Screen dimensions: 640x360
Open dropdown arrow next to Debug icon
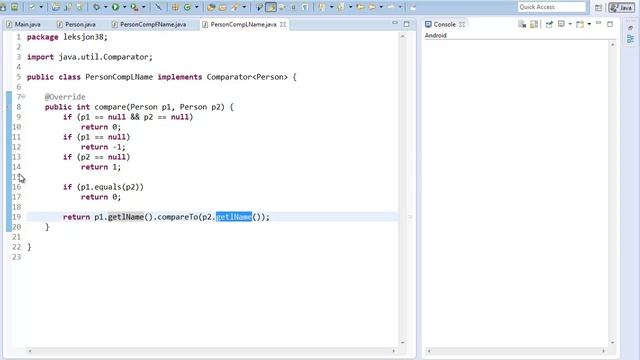pyautogui.click(x=105, y=7)
